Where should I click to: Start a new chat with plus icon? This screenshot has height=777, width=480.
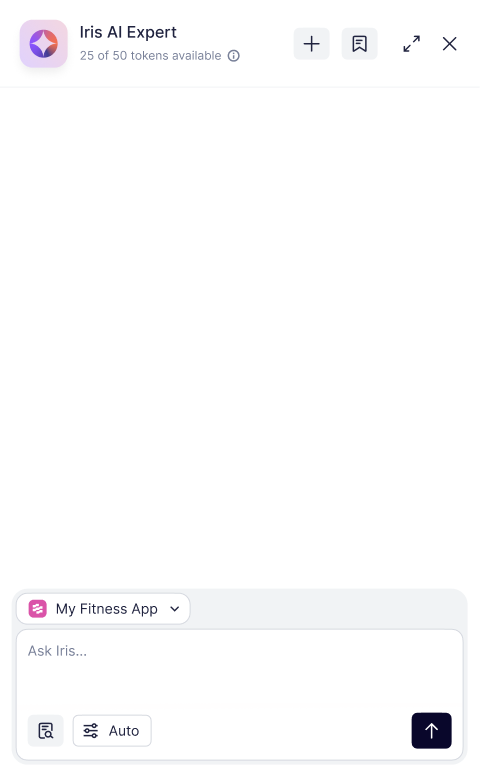point(312,44)
